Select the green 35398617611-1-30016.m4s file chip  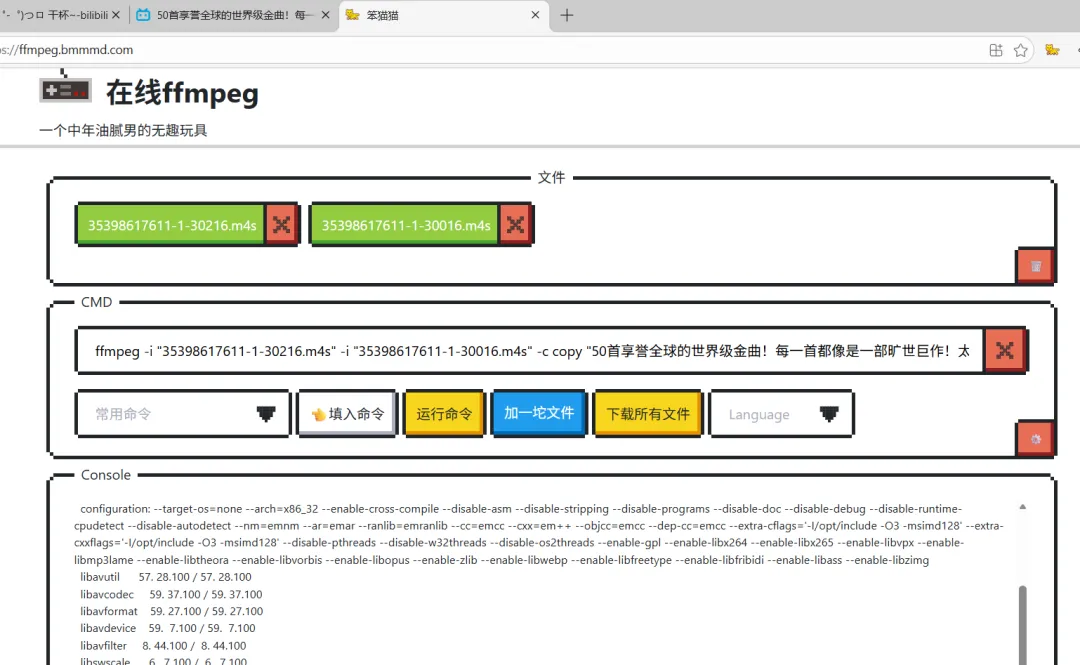click(405, 225)
